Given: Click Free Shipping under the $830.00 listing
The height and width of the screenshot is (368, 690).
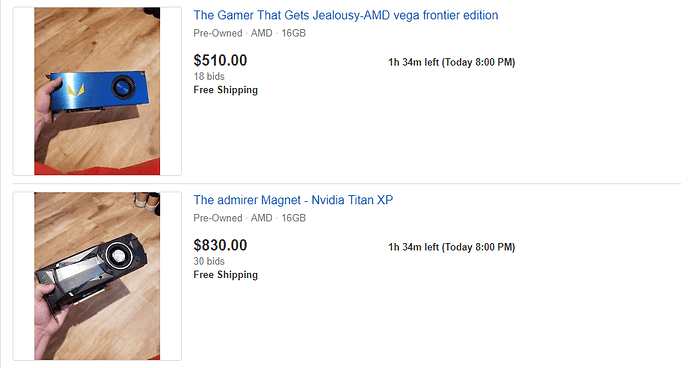Looking at the screenshot, I should click(226, 275).
